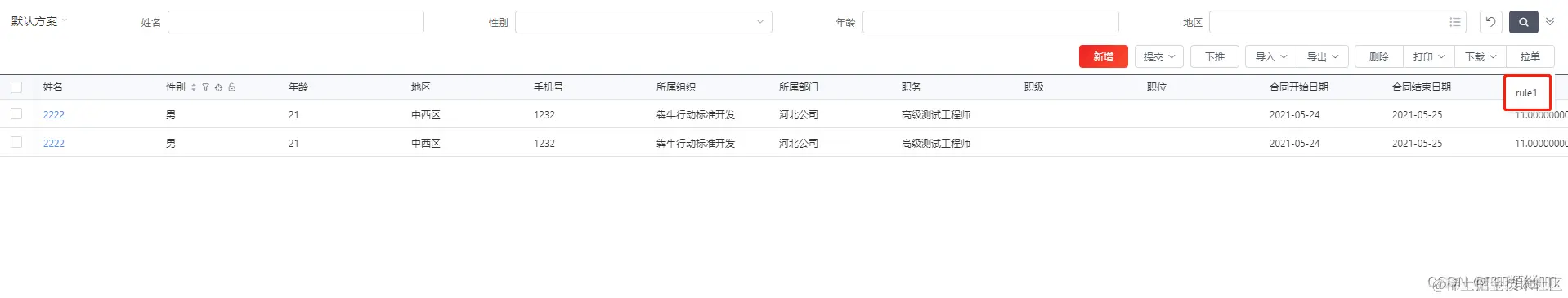Open the filter icon in 性别 header
The width and height of the screenshot is (1568, 298).
coord(206,87)
